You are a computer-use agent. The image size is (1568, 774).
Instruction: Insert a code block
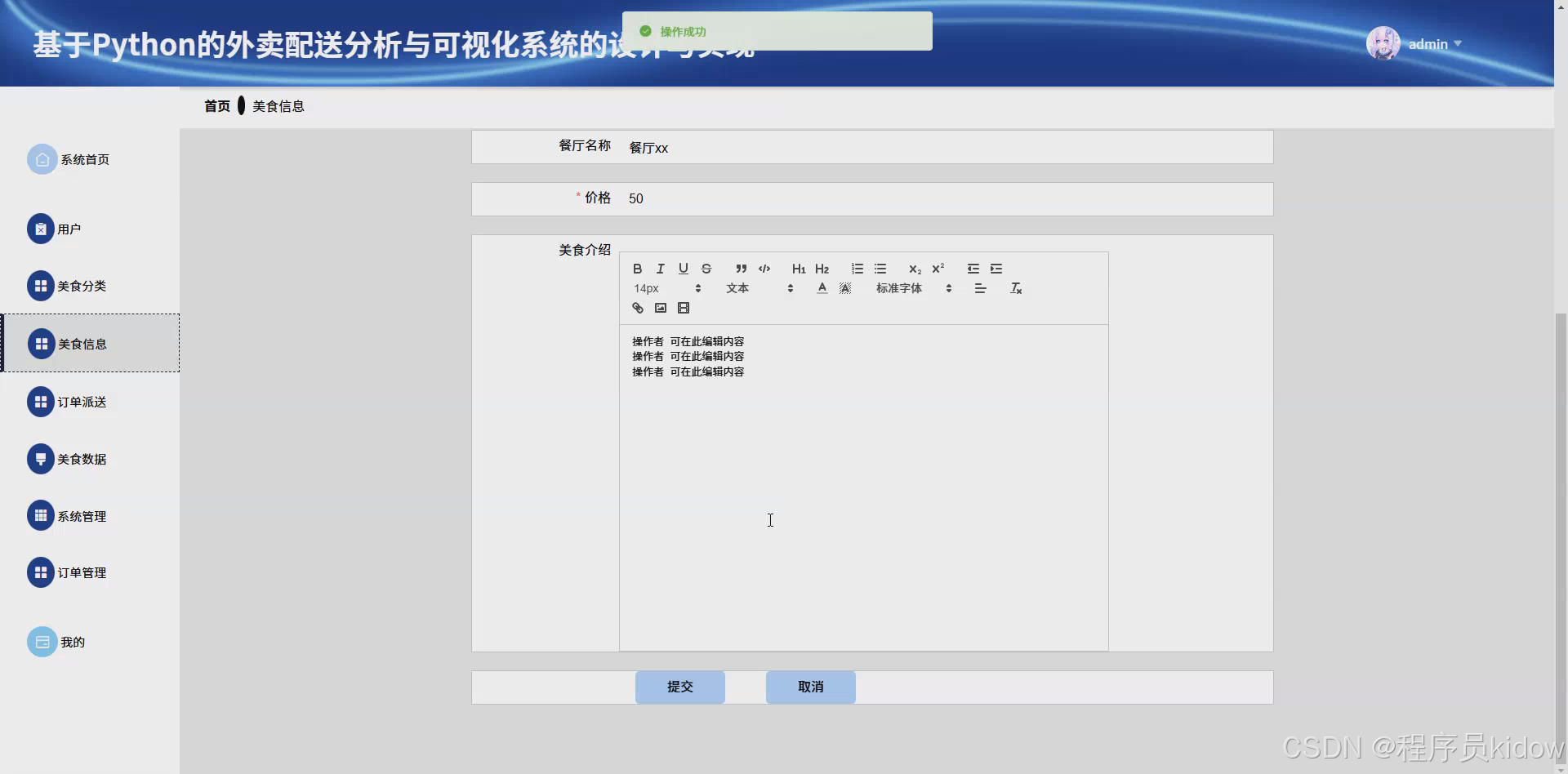pyautogui.click(x=765, y=269)
